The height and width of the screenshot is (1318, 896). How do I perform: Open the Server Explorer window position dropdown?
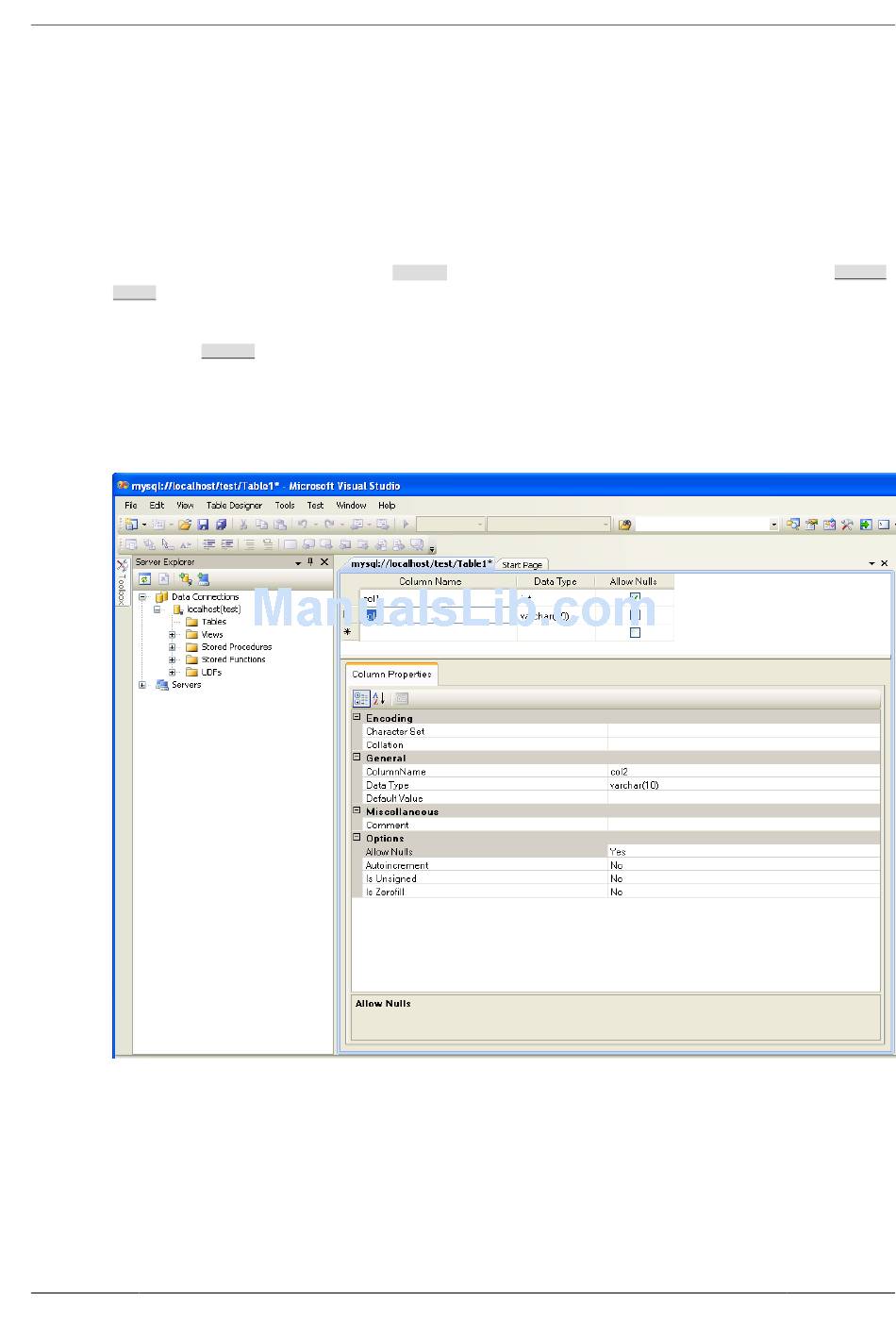pos(298,563)
